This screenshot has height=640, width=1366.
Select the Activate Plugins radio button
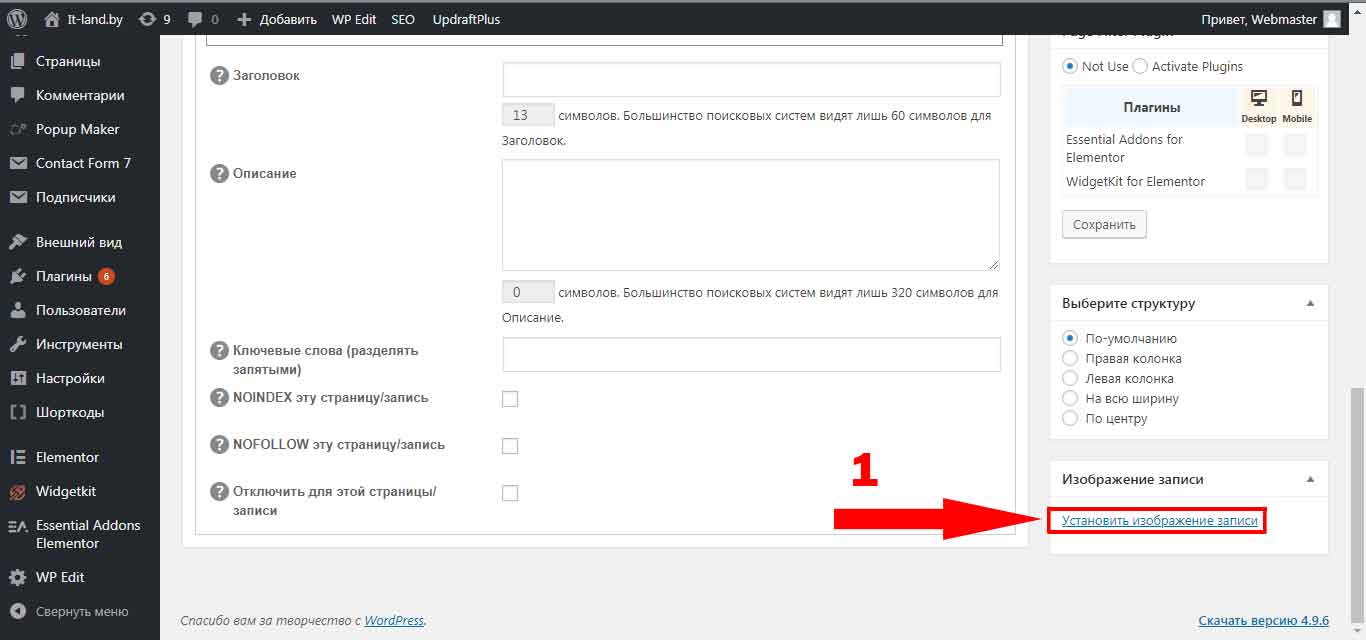1140,67
